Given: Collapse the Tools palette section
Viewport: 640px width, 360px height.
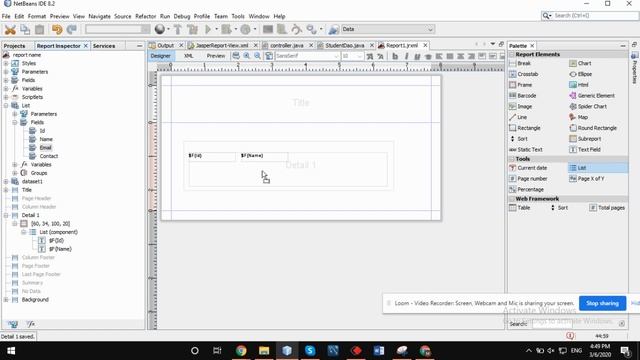Looking at the screenshot, I should coord(512,159).
